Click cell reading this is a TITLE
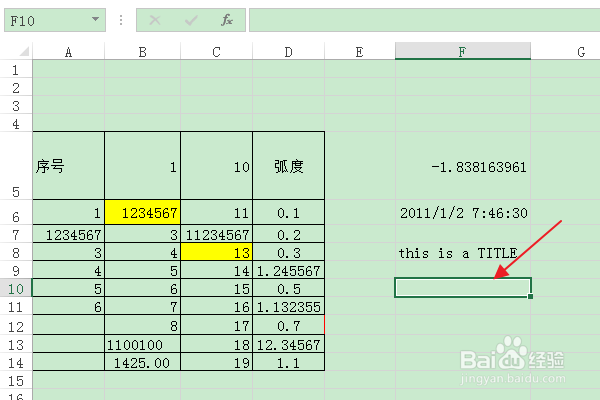The height and width of the screenshot is (400, 600). tap(463, 252)
